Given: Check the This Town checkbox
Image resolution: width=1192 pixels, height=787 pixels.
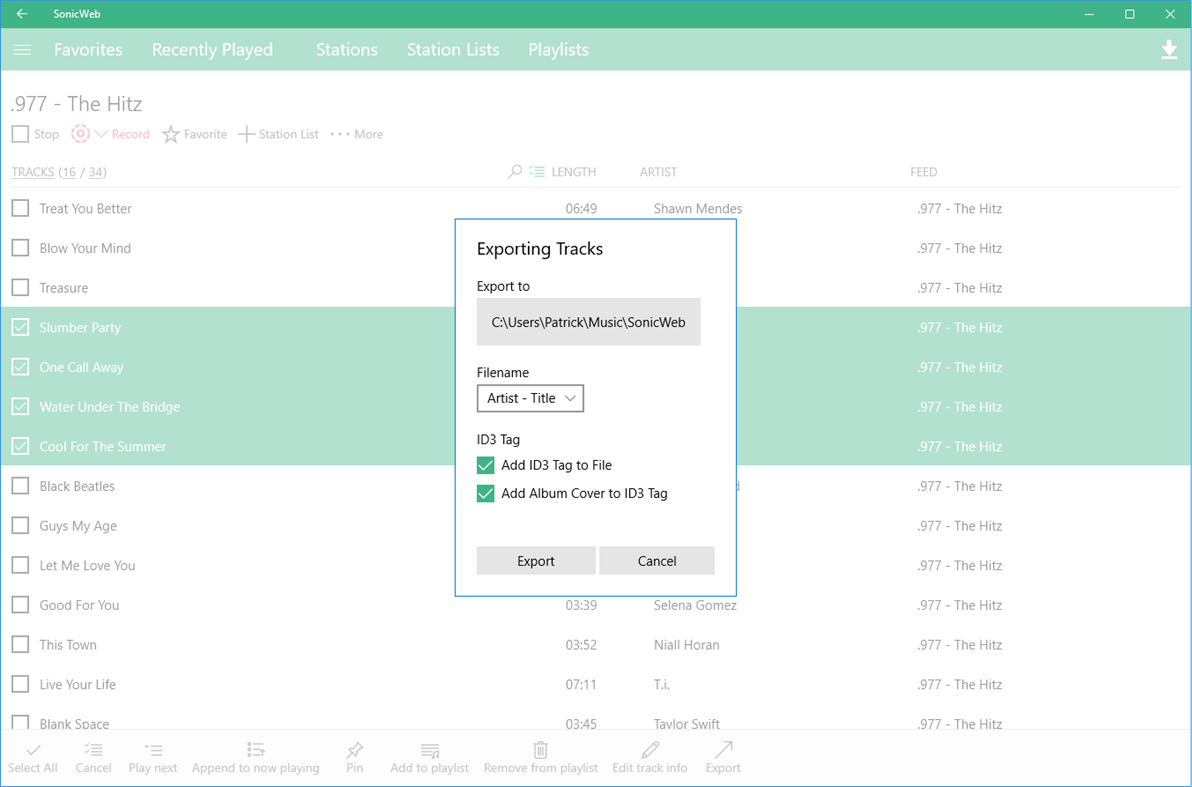Looking at the screenshot, I should tap(21, 645).
